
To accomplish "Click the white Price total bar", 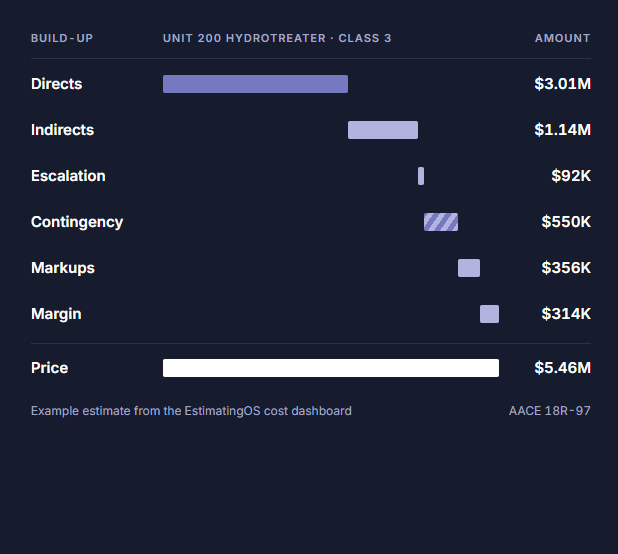I will (x=331, y=368).
